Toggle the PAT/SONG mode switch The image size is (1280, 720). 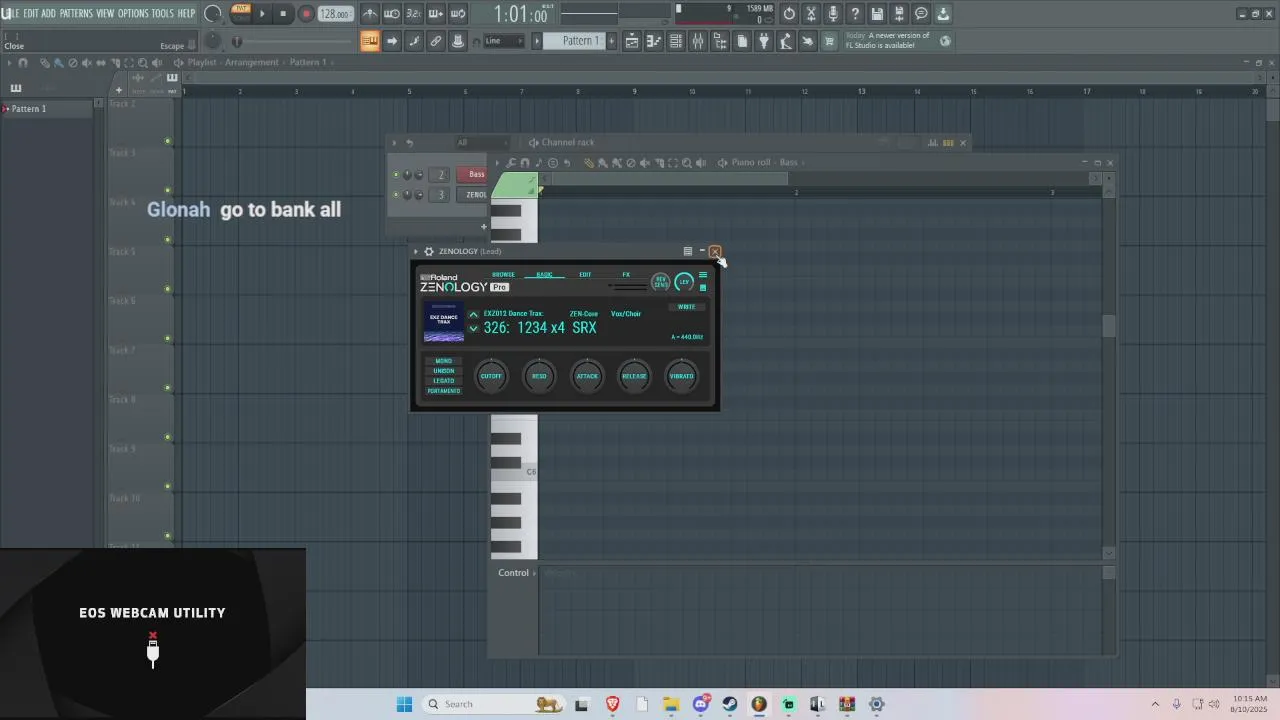click(x=241, y=13)
